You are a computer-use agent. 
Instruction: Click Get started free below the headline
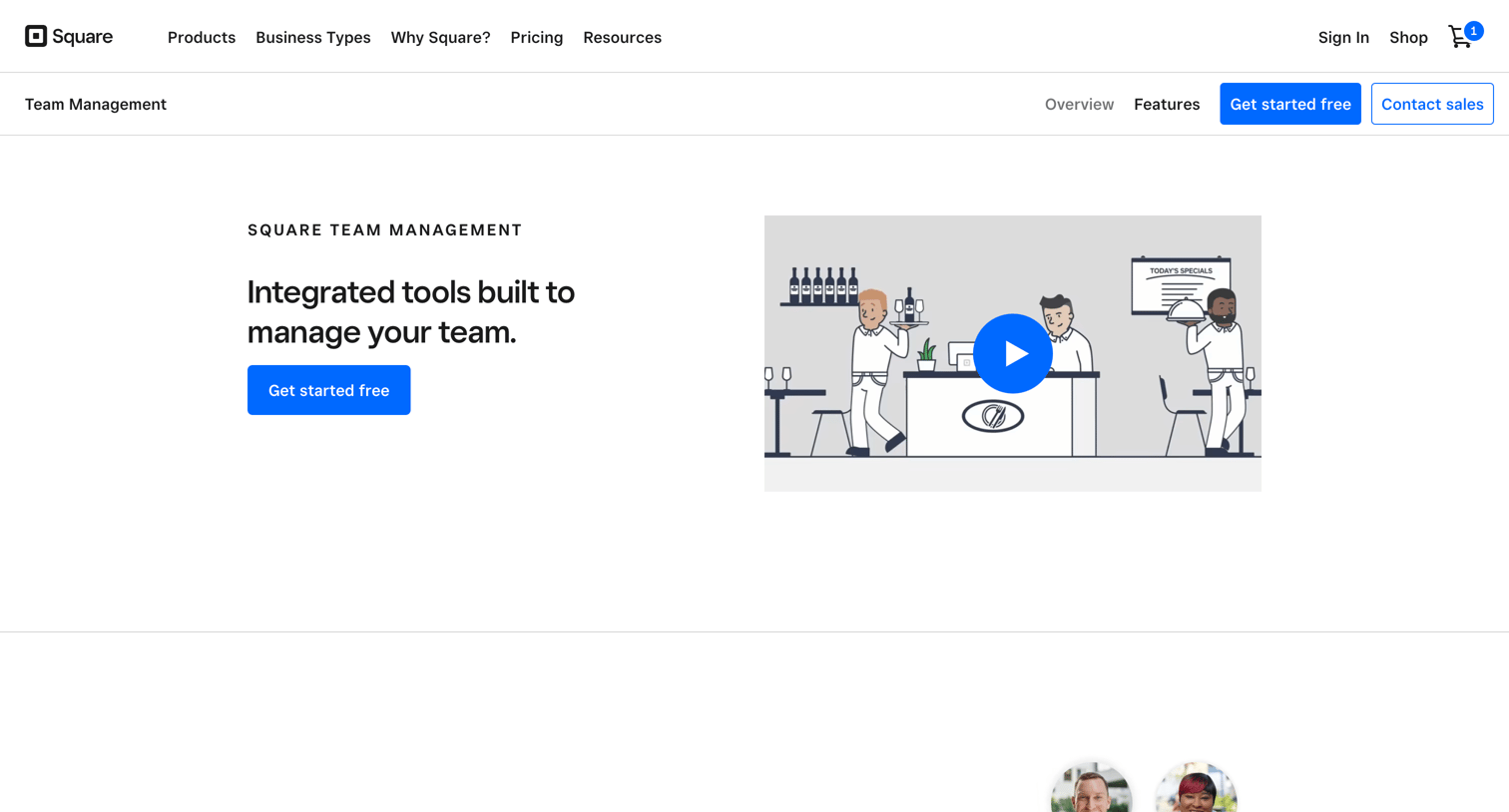pyautogui.click(x=328, y=390)
